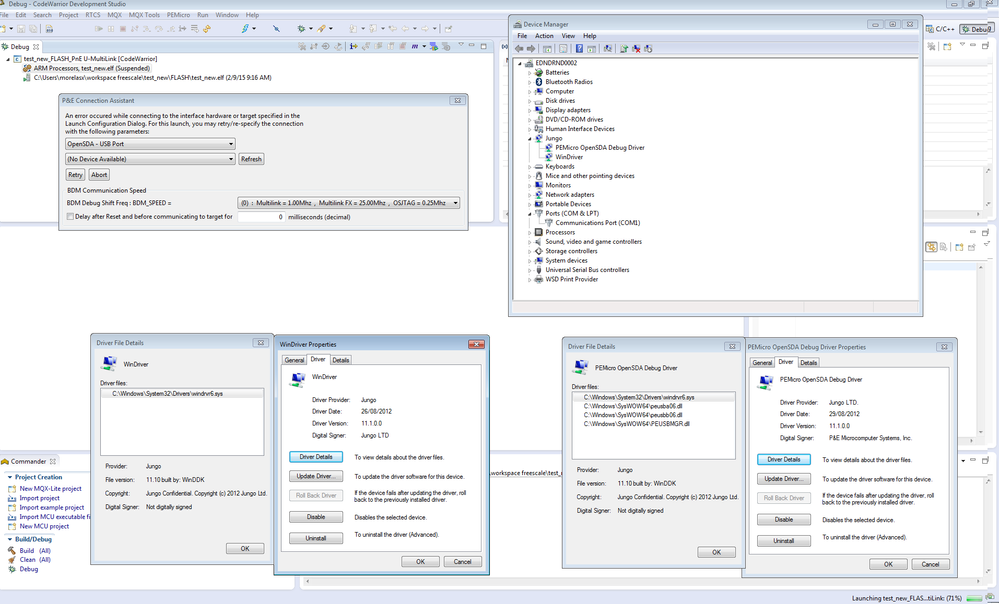Close the Debug view tab with its X
Viewport: 999px width, 604px height.
click(36, 47)
